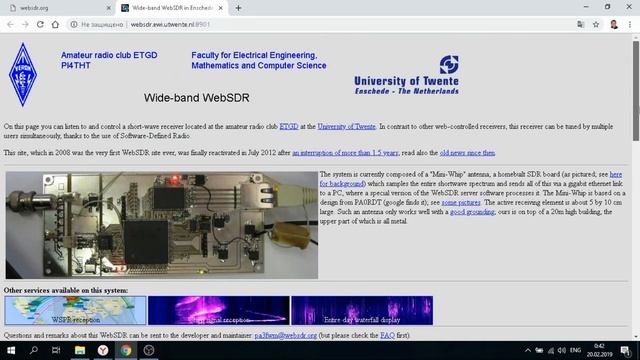The width and height of the screenshot is (640, 360).
Task: Click the University of Twente logo
Action: tap(407, 75)
